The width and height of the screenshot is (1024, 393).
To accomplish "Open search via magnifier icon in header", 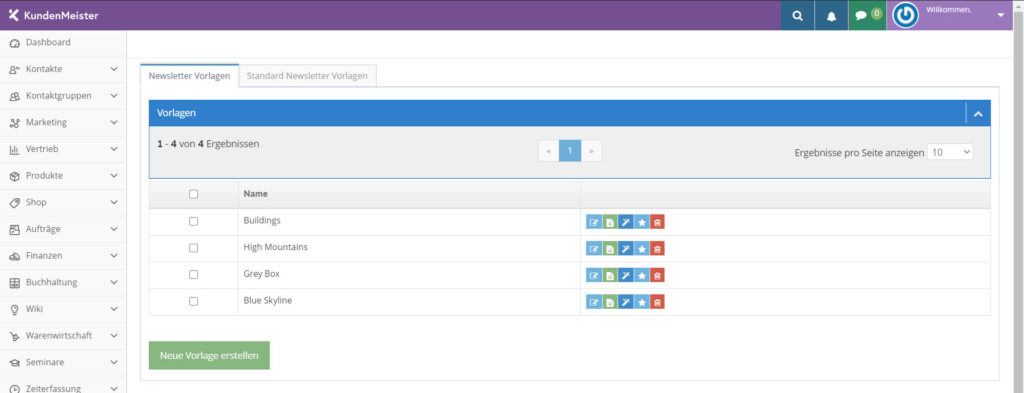I will coord(797,16).
